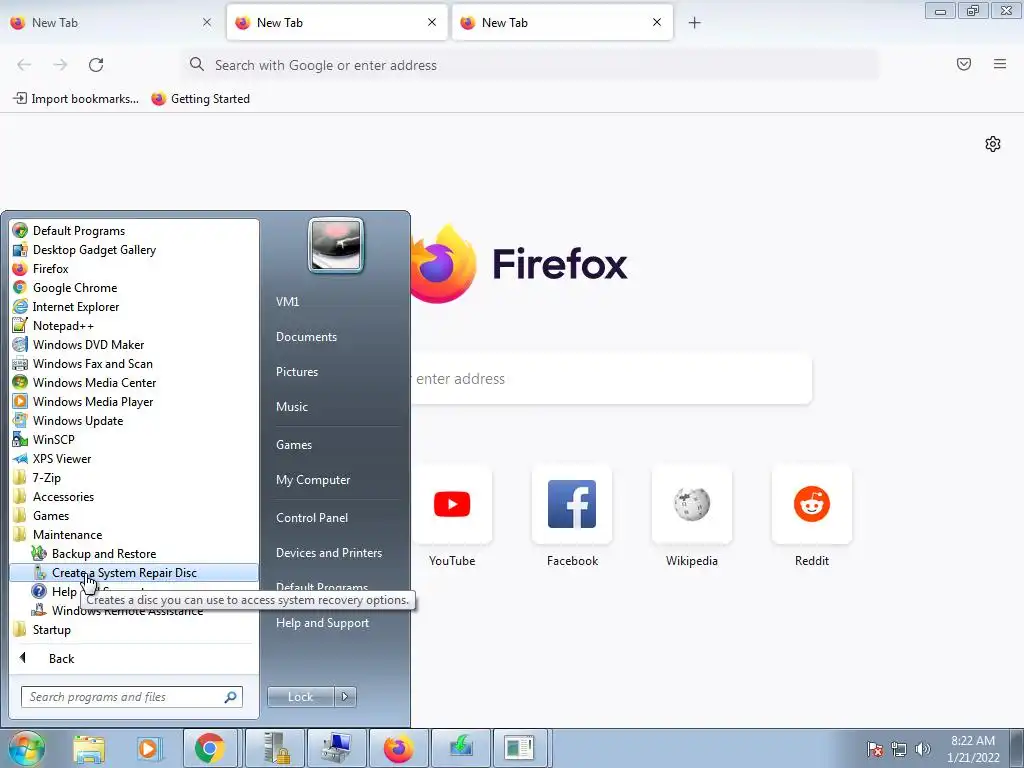Open Help and Support in right pane
The width and height of the screenshot is (1024, 768).
[x=322, y=623]
